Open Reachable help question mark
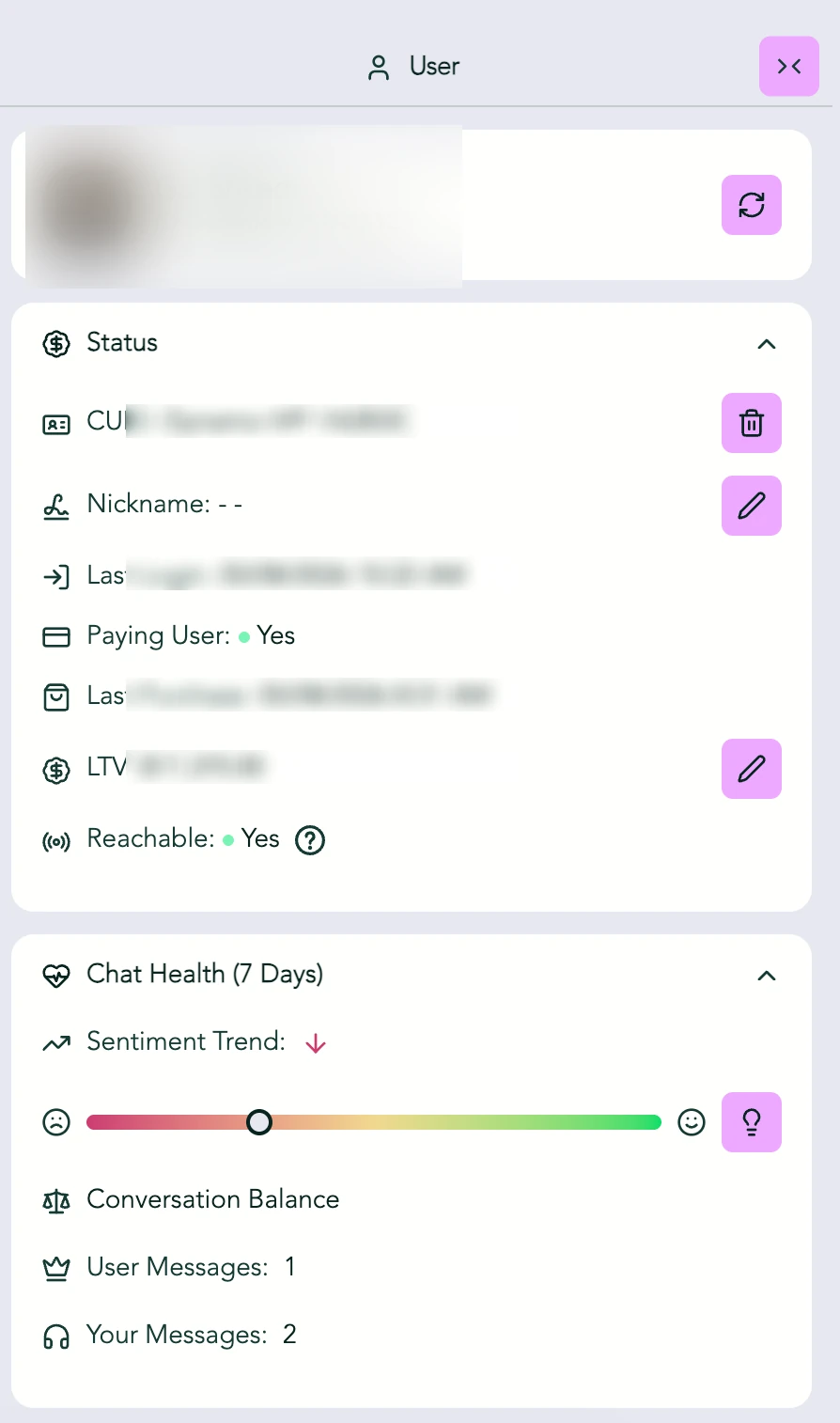Image resolution: width=840 pixels, height=1423 pixels. pos(310,839)
